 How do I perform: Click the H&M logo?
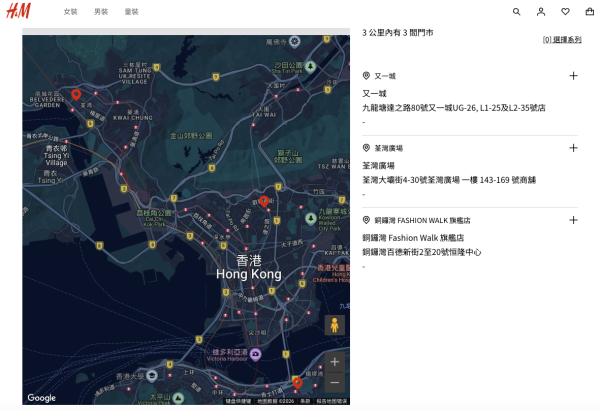(18, 11)
